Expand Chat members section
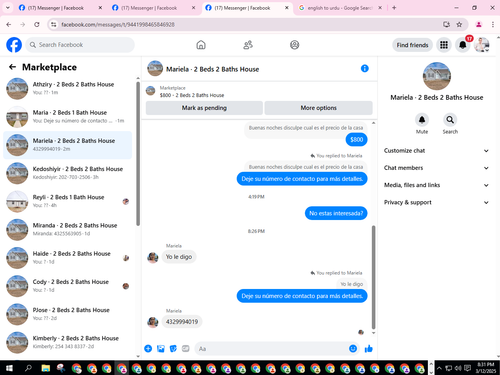Screen dimensions: 500x375 click(436, 168)
